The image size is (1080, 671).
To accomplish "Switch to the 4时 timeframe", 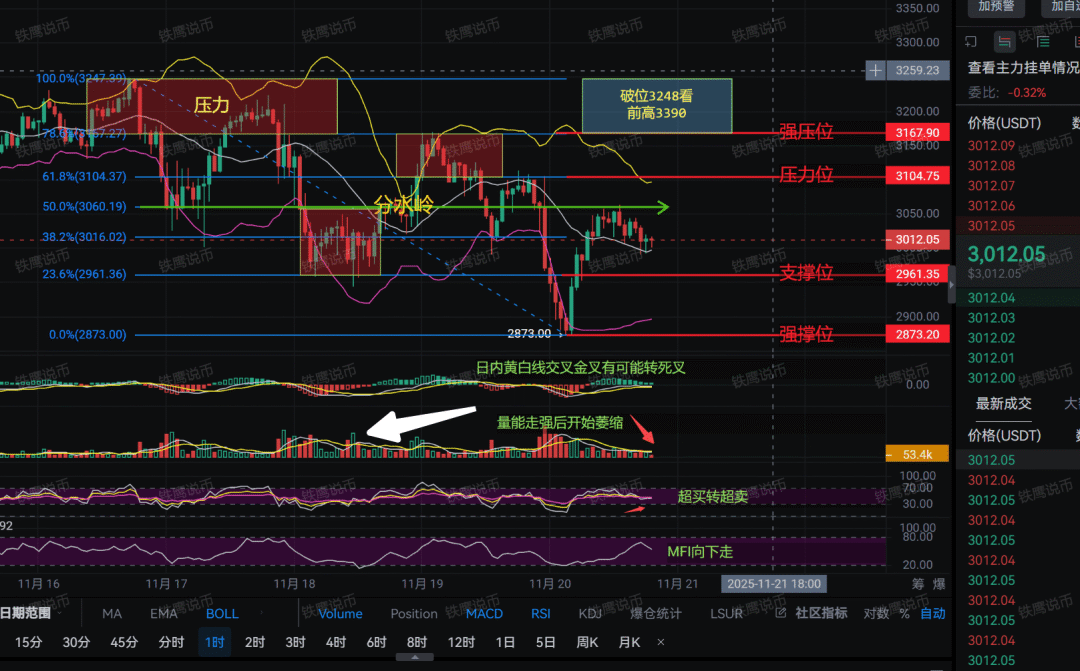I will (x=336, y=642).
